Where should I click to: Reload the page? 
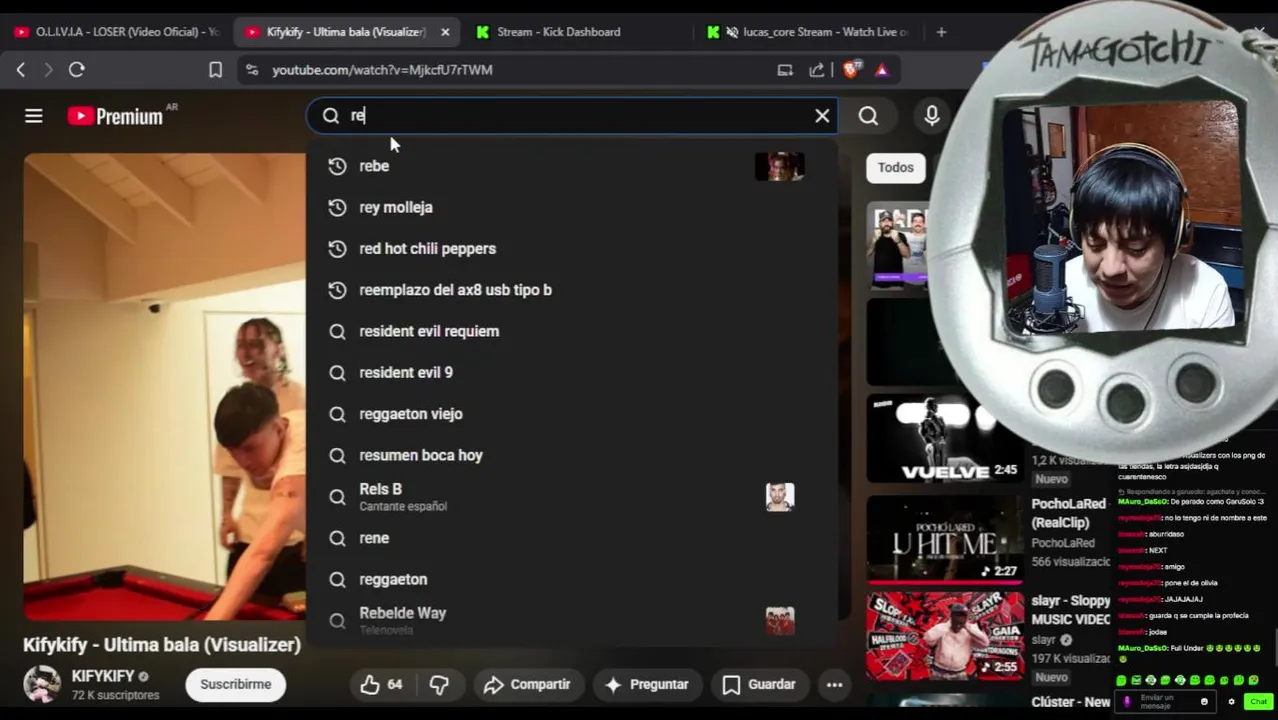(77, 69)
